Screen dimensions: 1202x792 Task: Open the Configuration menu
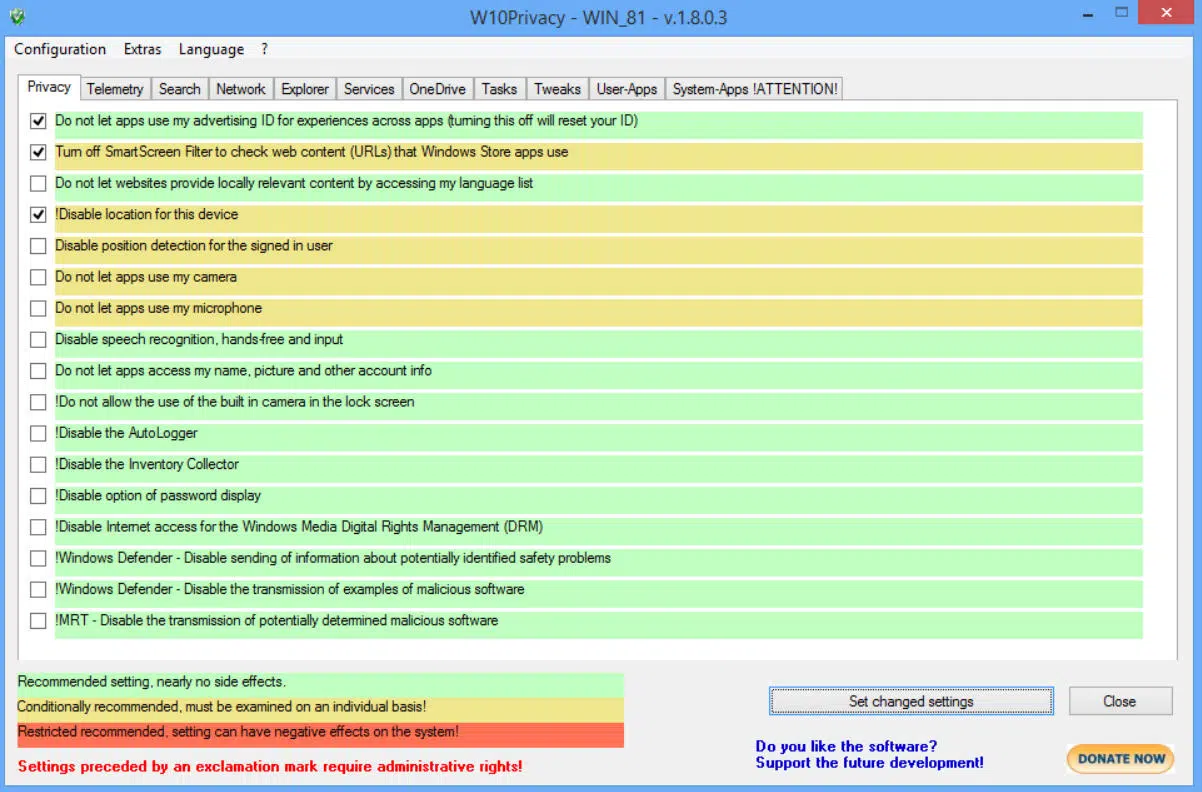60,49
